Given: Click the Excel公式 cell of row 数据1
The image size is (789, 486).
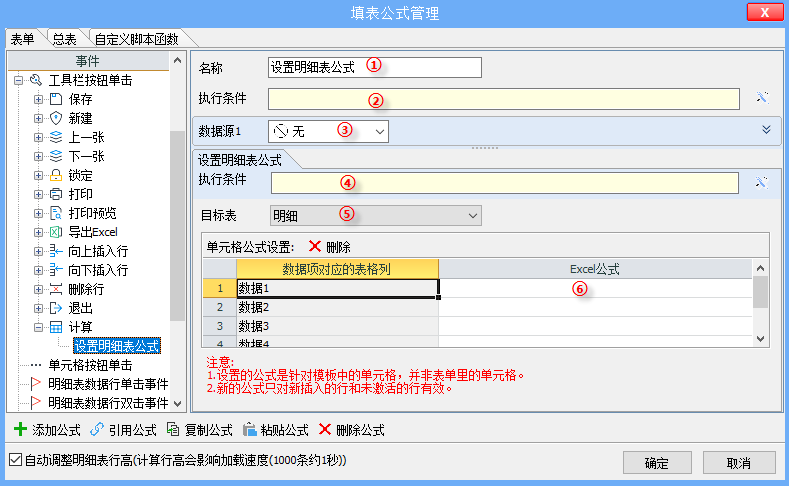Looking at the screenshot, I should point(595,288).
